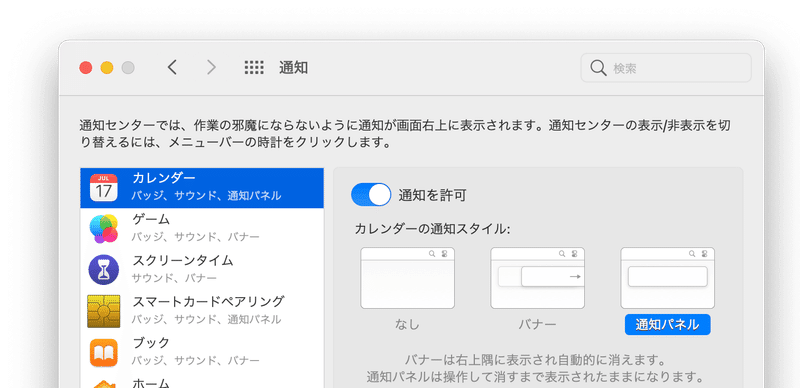Select カレンダー row in app list
The height and width of the screenshot is (388, 800).
point(202,187)
